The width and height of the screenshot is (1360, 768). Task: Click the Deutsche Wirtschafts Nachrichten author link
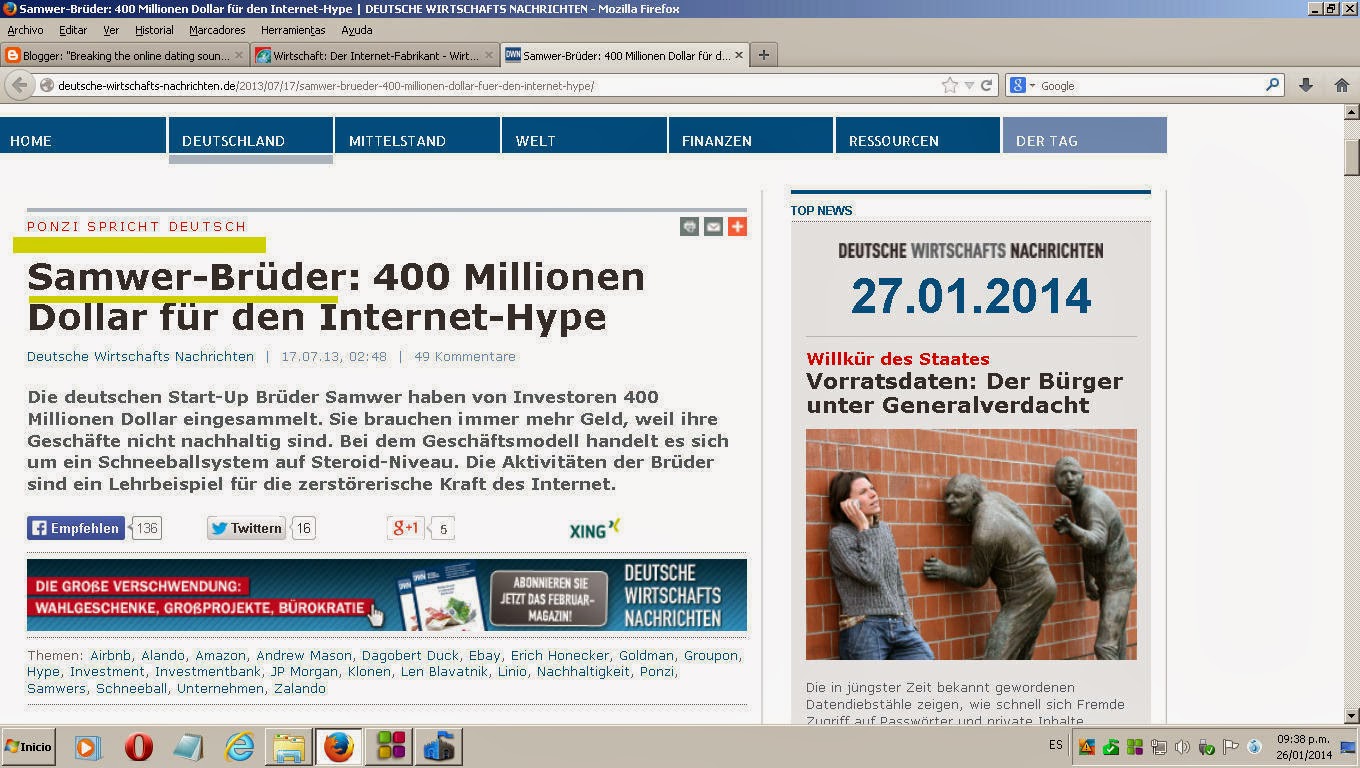(x=140, y=356)
